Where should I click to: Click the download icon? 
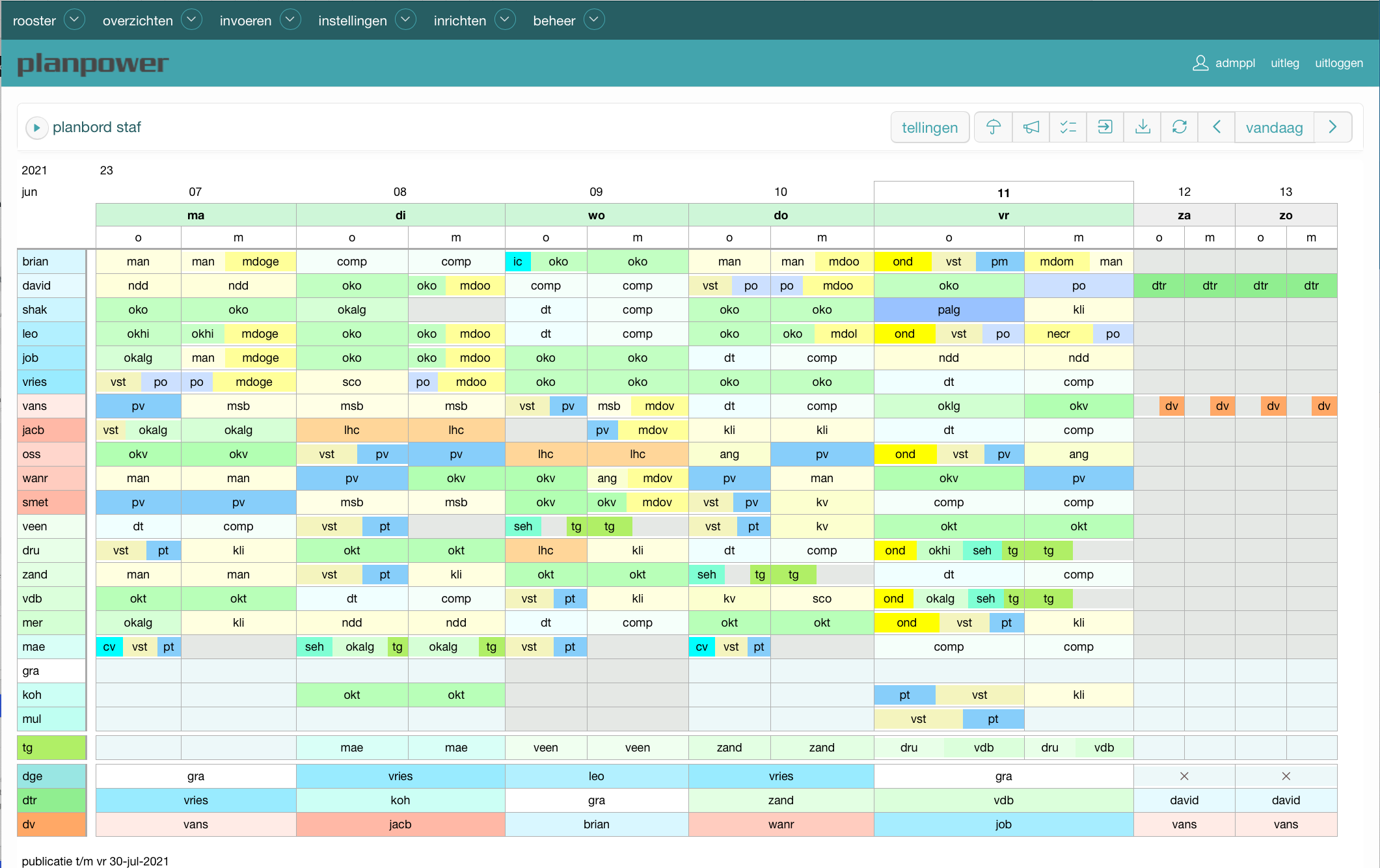[x=1143, y=127]
